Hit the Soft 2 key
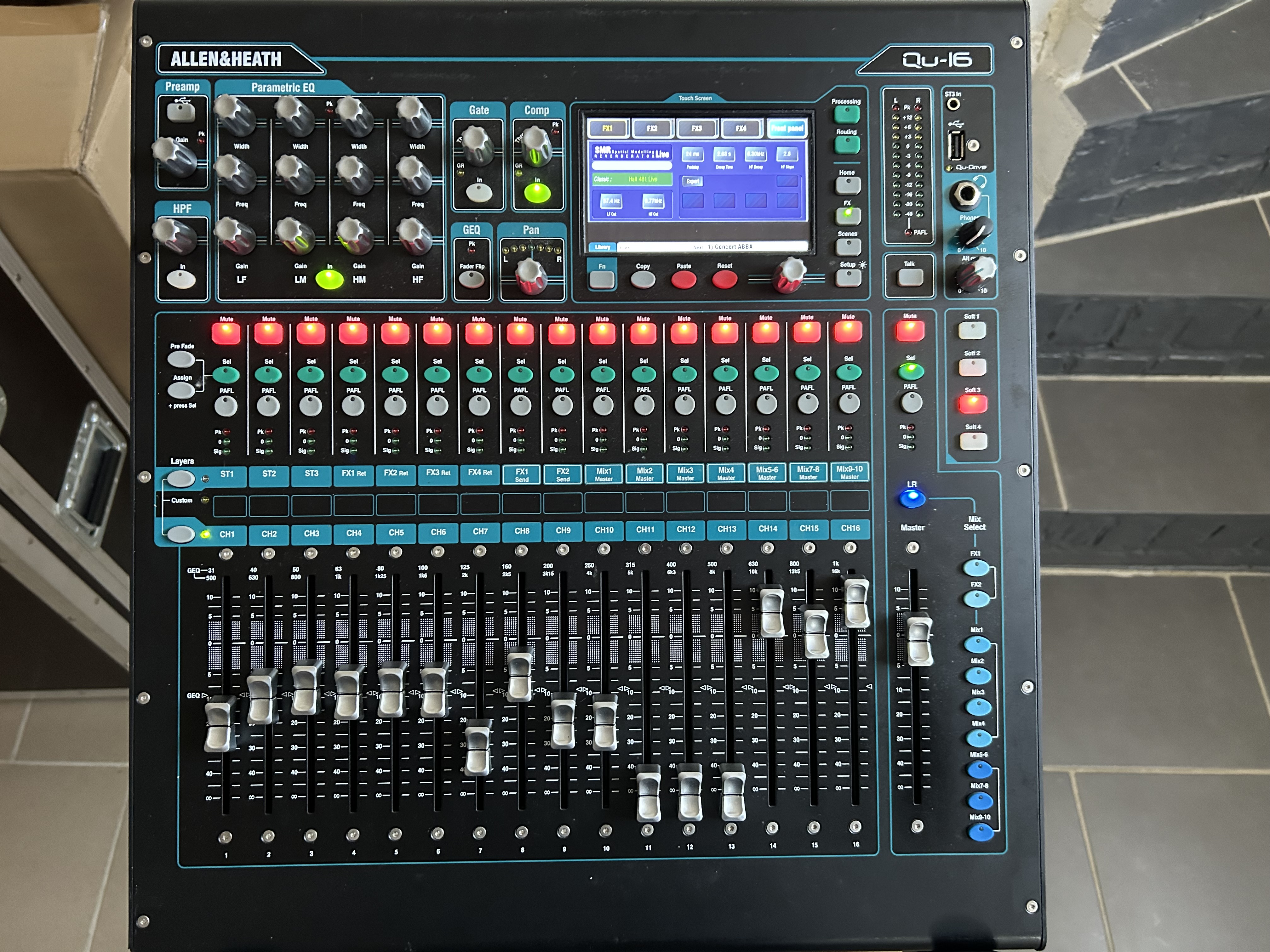This screenshot has width=1270, height=952. click(x=973, y=367)
